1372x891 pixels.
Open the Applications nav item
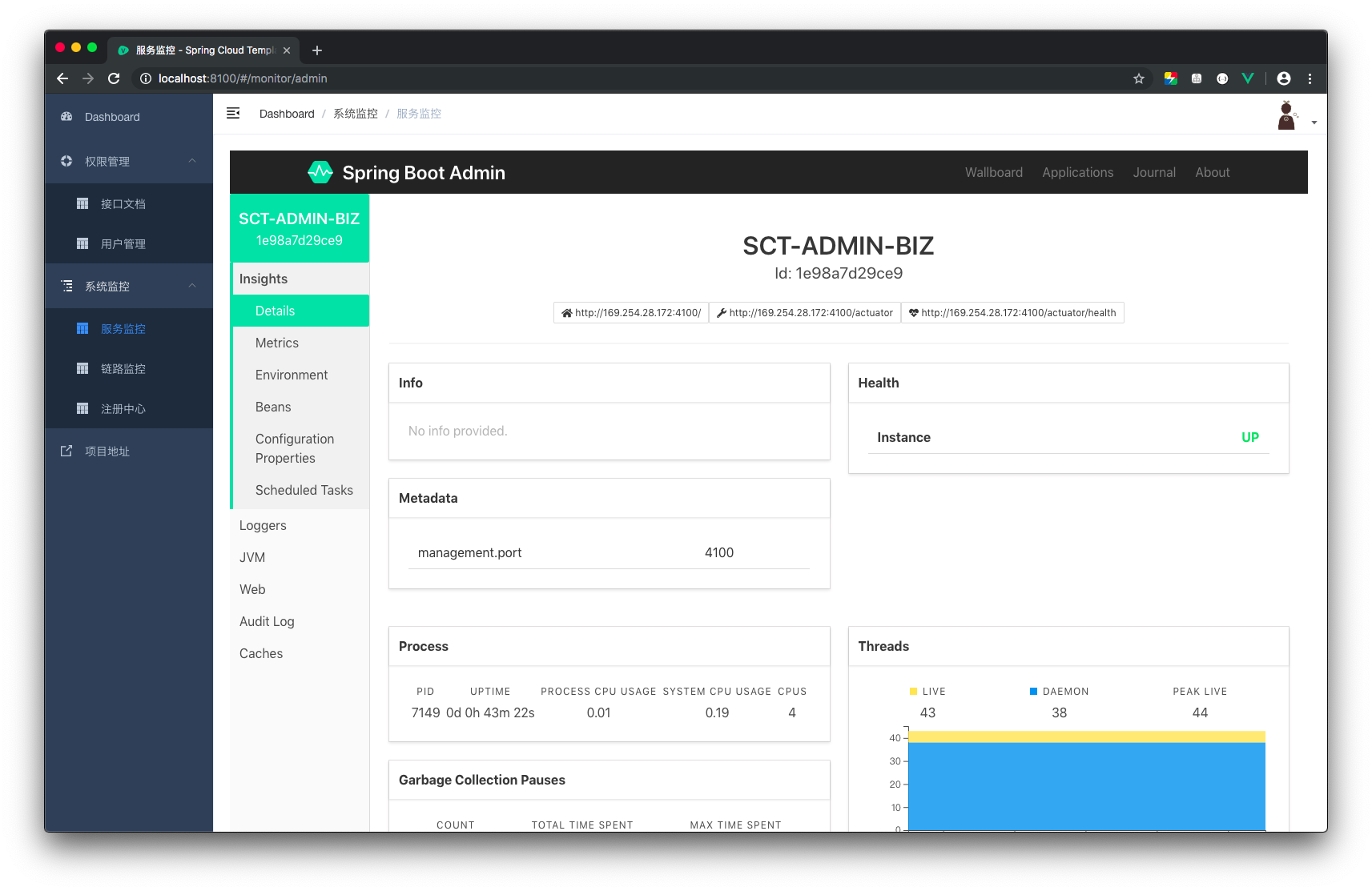pyautogui.click(x=1078, y=172)
